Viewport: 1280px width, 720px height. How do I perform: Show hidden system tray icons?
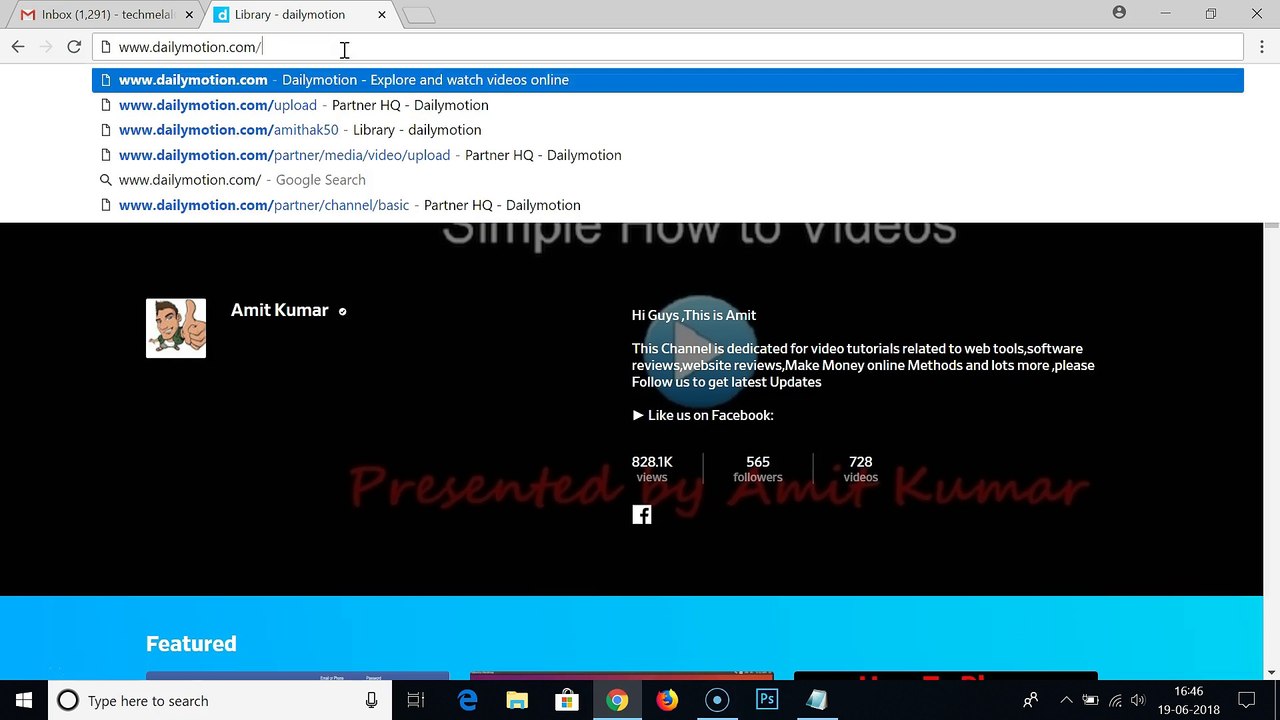[1066, 700]
